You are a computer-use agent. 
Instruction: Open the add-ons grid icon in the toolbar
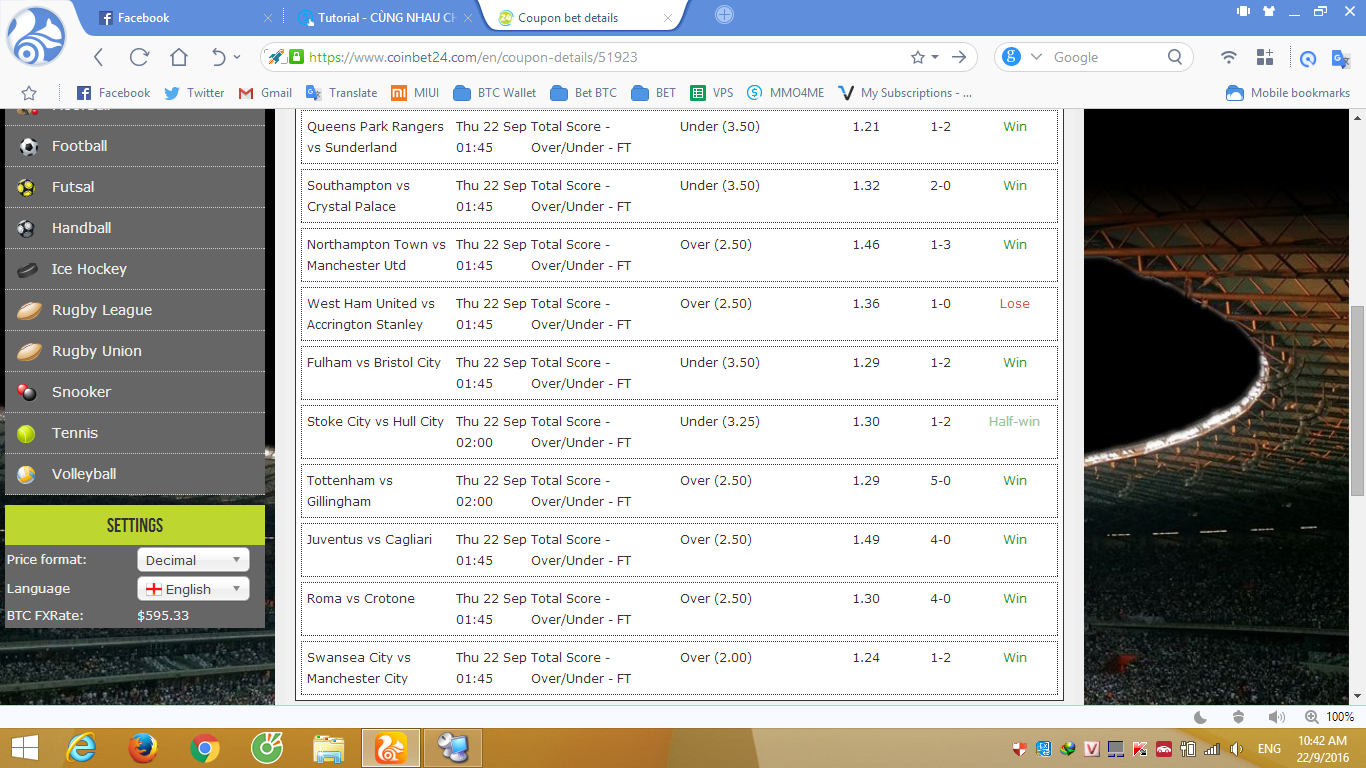pos(1265,57)
